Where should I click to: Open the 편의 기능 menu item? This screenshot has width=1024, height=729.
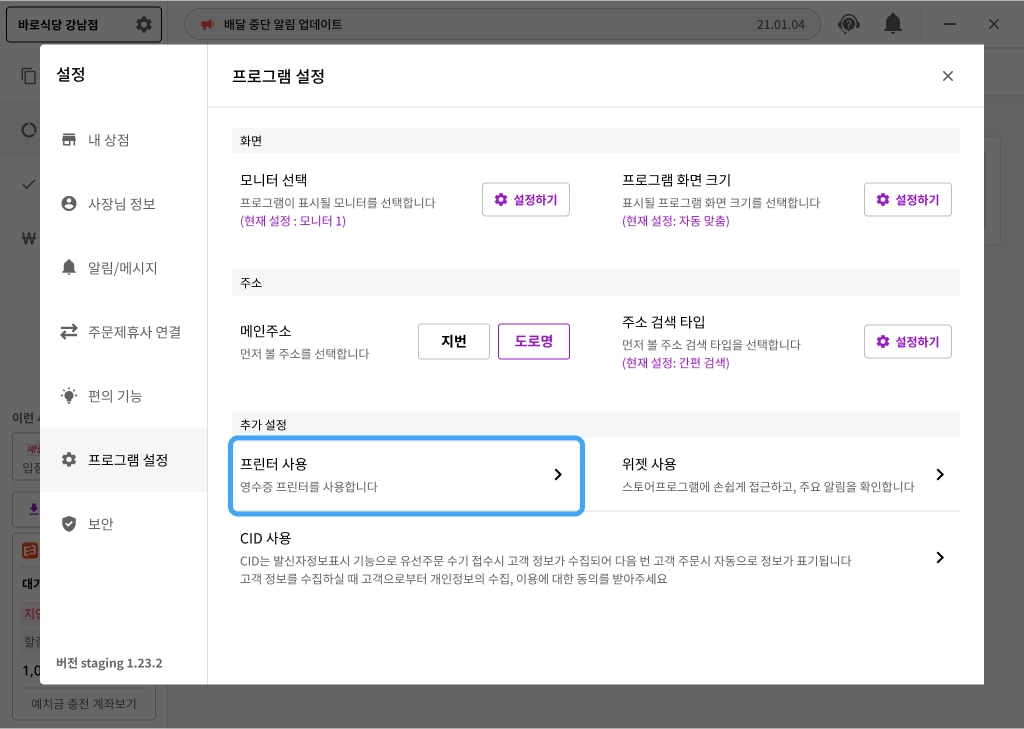coord(115,396)
